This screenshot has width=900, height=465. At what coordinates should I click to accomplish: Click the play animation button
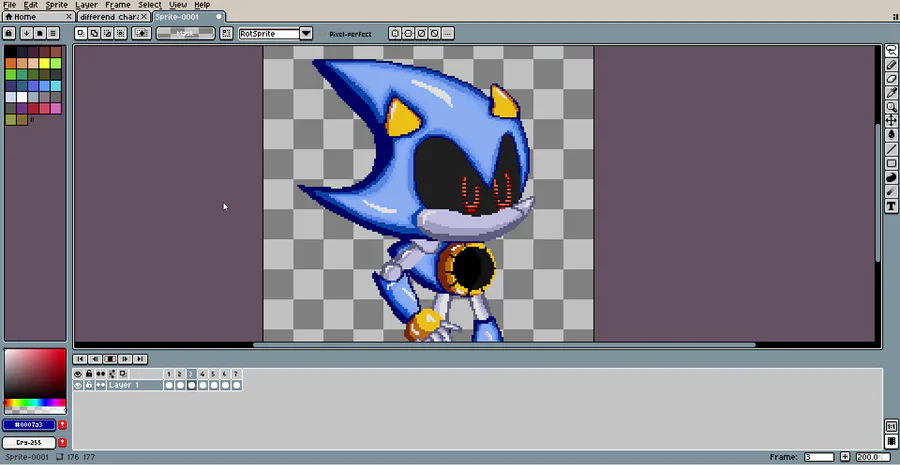pyautogui.click(x=110, y=359)
